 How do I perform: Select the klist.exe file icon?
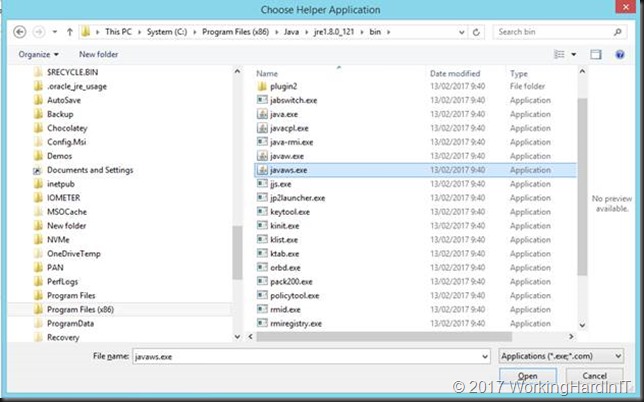point(262,239)
